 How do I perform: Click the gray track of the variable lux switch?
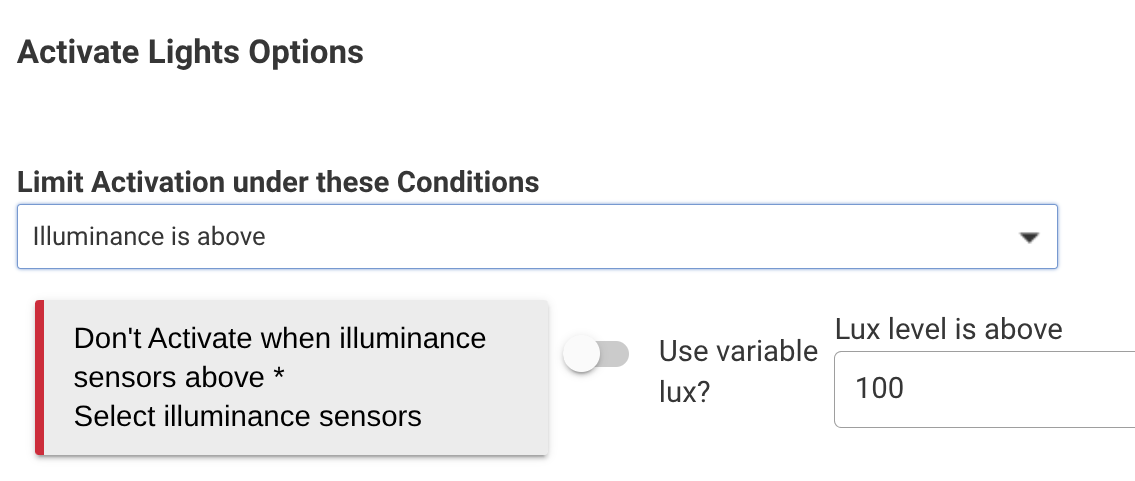point(614,354)
